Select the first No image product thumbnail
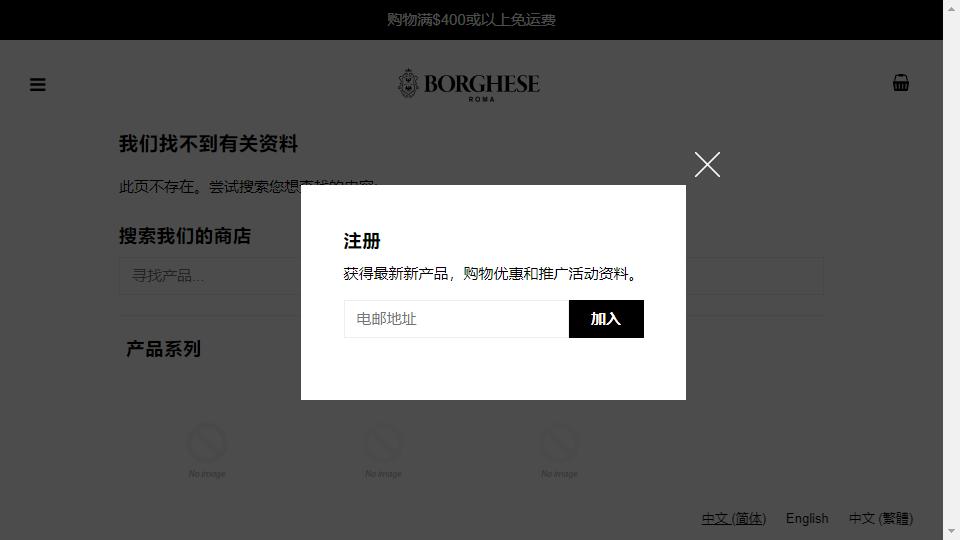The width and height of the screenshot is (960, 540). pyautogui.click(x=207, y=449)
